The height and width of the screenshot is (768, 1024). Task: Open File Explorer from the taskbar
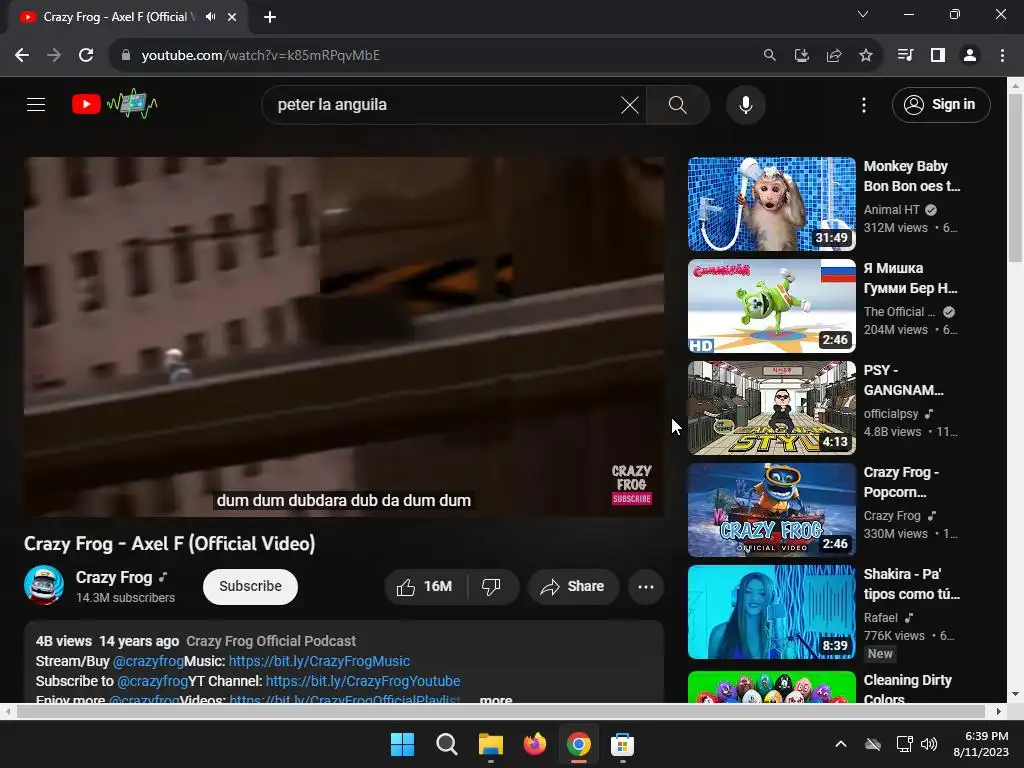490,744
